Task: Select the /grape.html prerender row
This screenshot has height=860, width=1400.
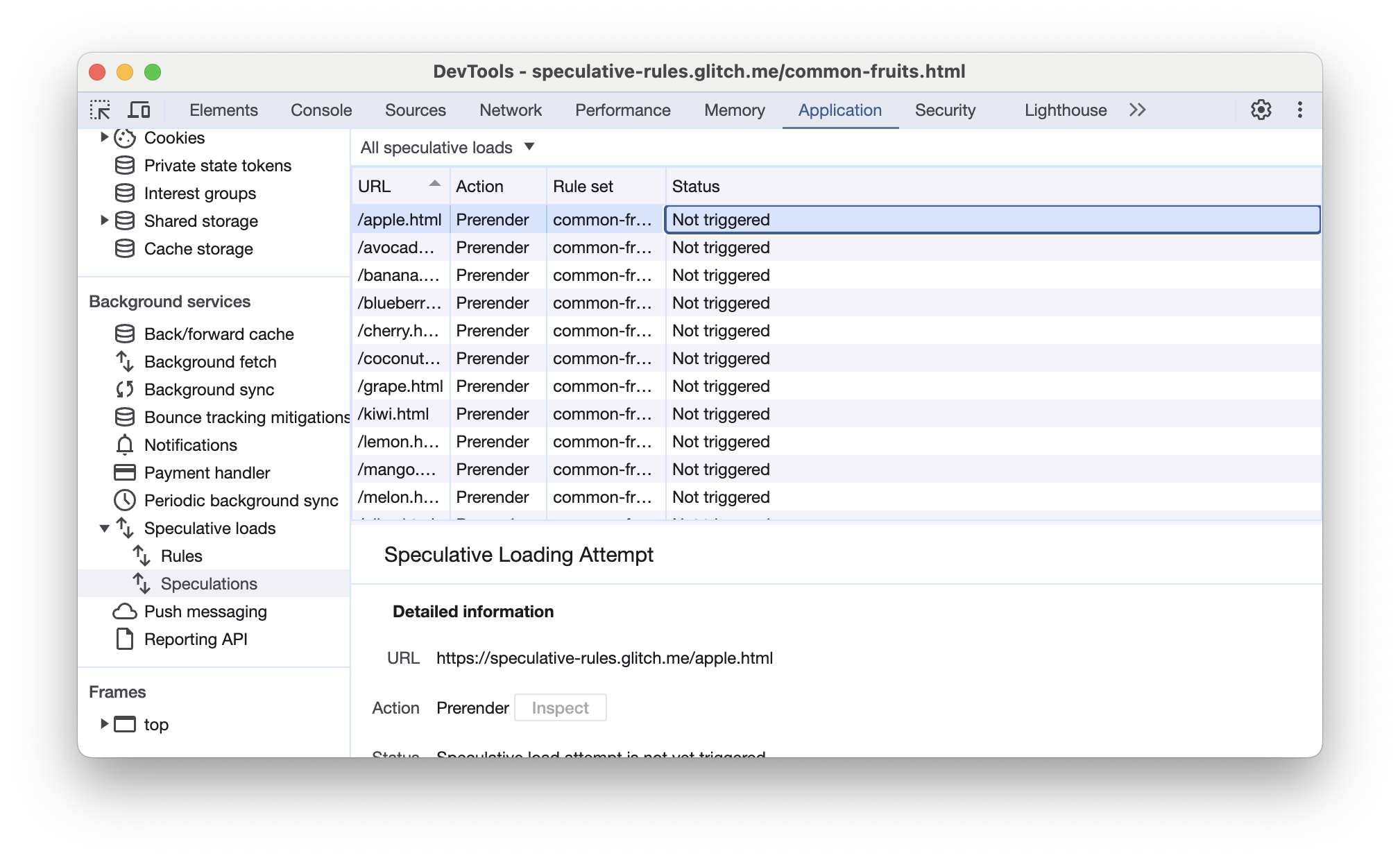Action: point(600,385)
